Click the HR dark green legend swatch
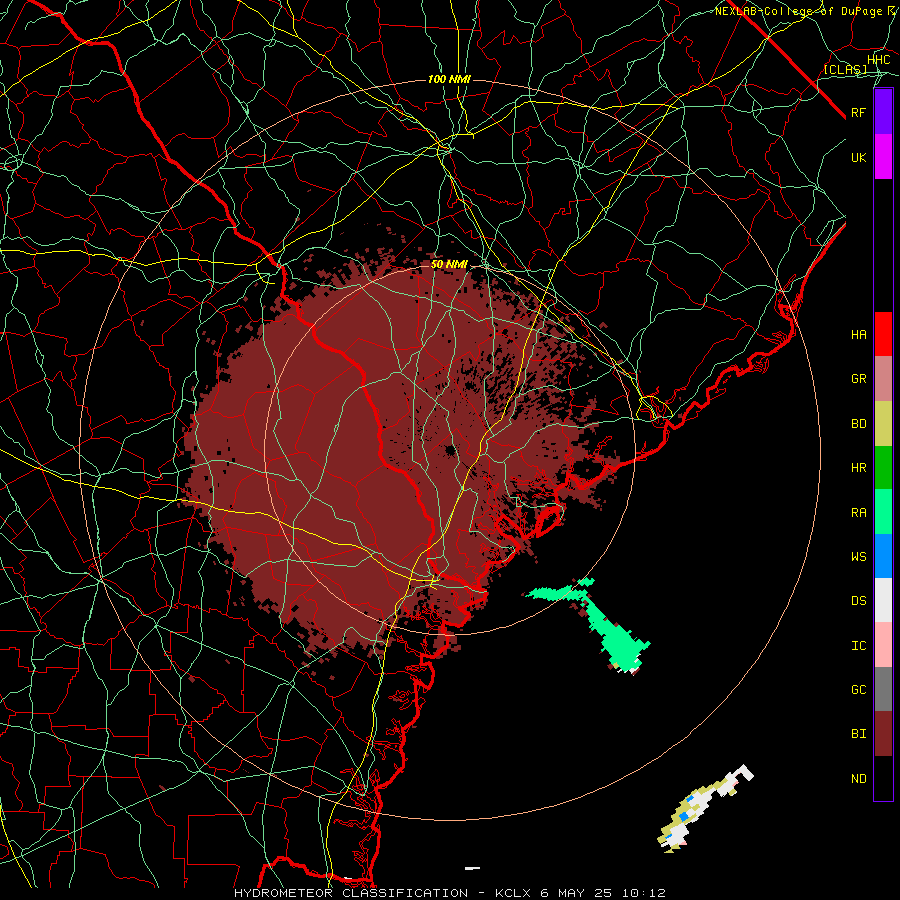This screenshot has height=900, width=900. pyautogui.click(x=883, y=468)
